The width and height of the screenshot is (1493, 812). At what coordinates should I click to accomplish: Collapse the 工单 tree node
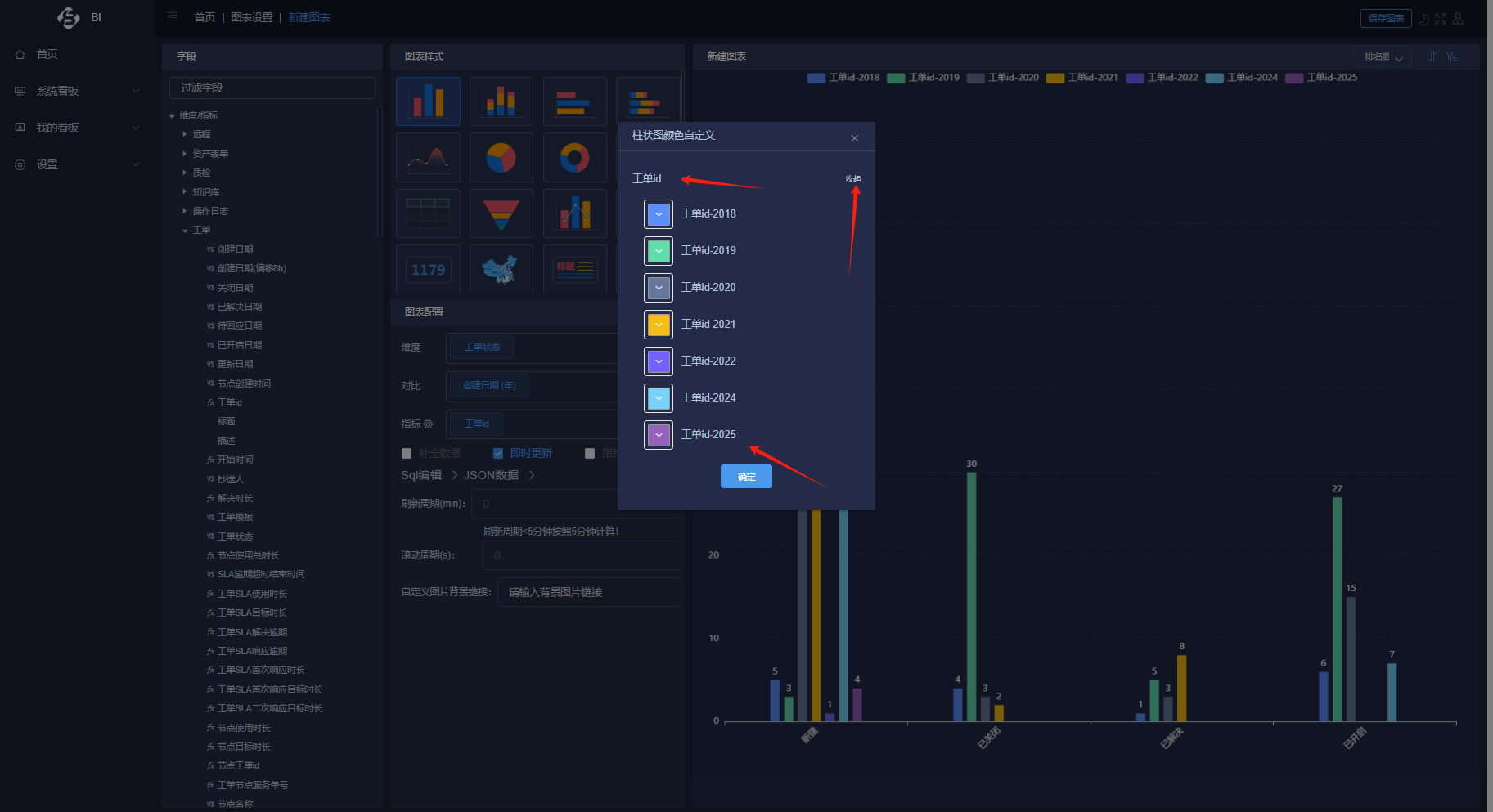pyautogui.click(x=185, y=231)
